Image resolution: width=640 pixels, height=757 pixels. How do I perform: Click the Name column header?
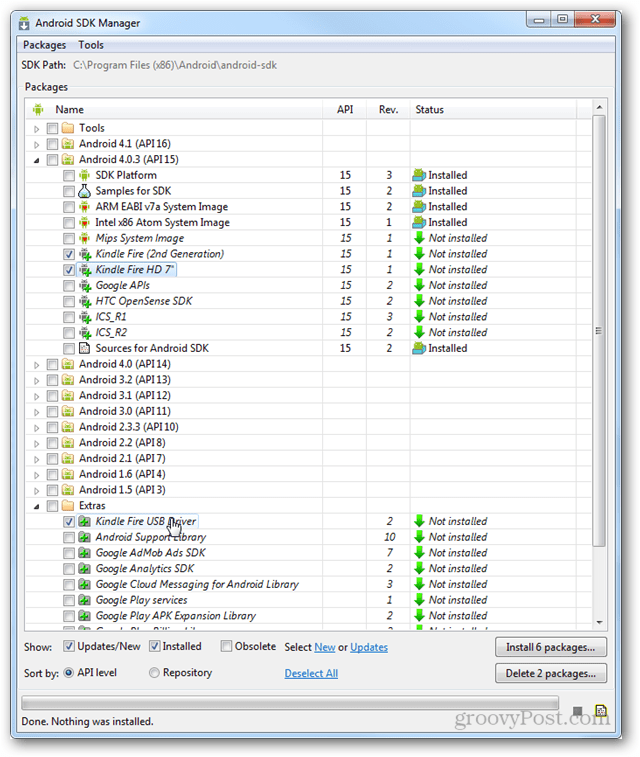(174, 110)
